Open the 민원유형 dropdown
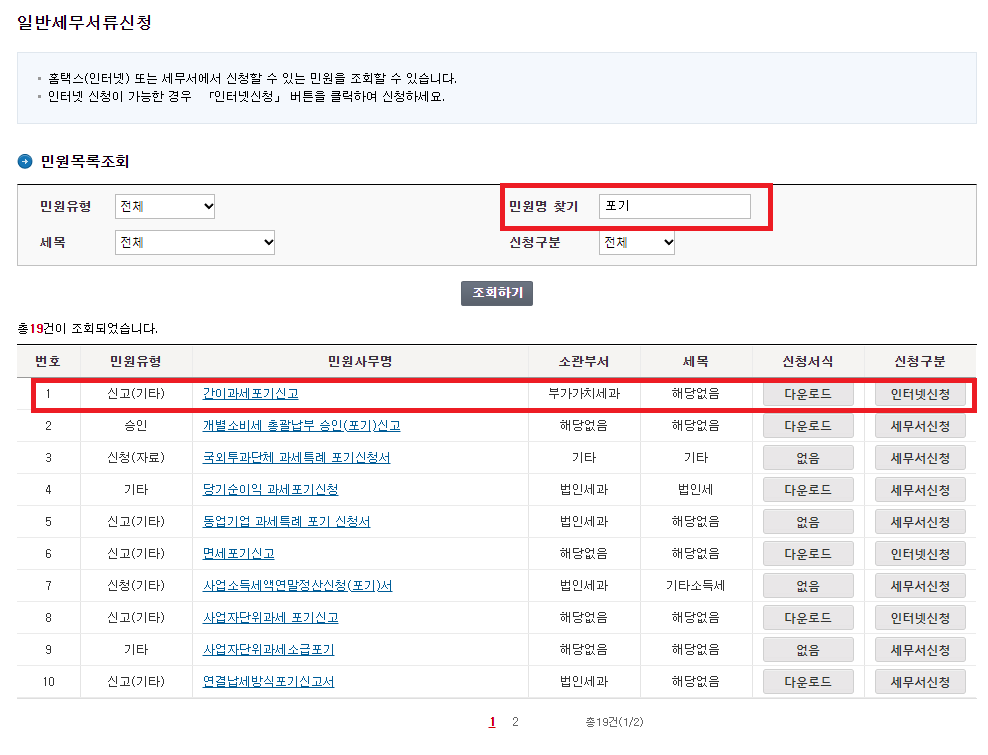 [164, 206]
